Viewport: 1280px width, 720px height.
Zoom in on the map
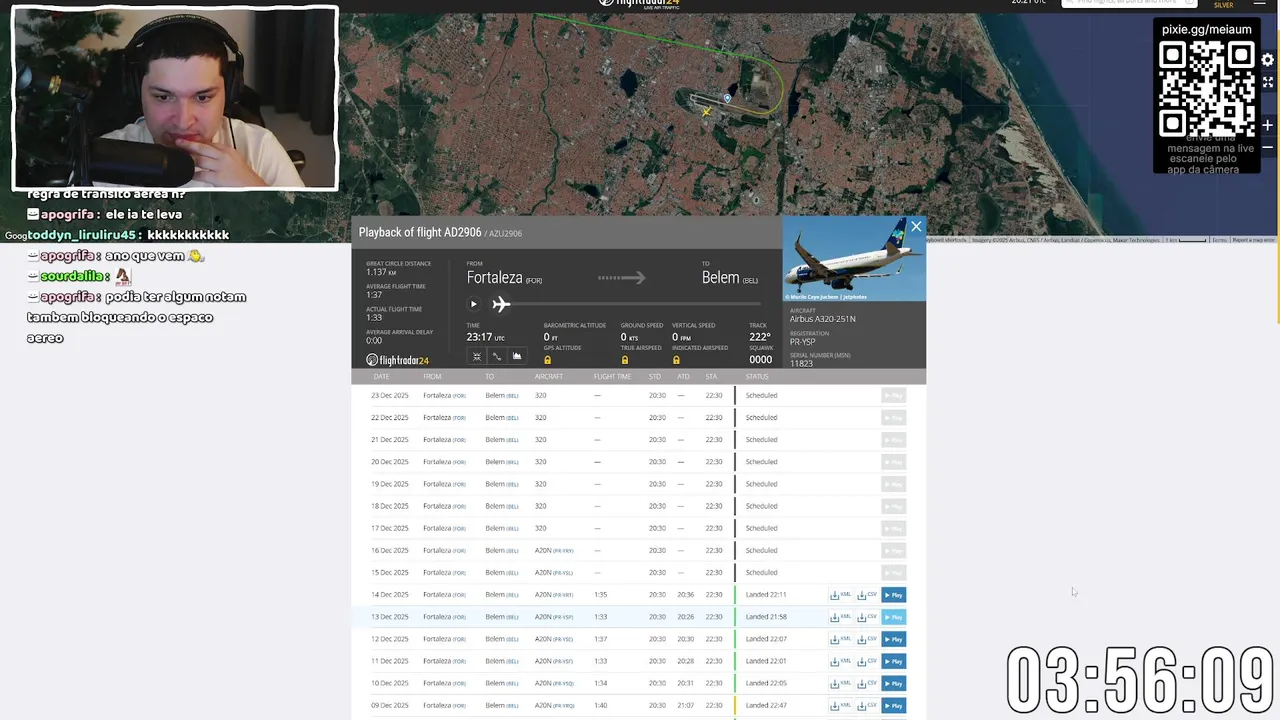(1268, 126)
